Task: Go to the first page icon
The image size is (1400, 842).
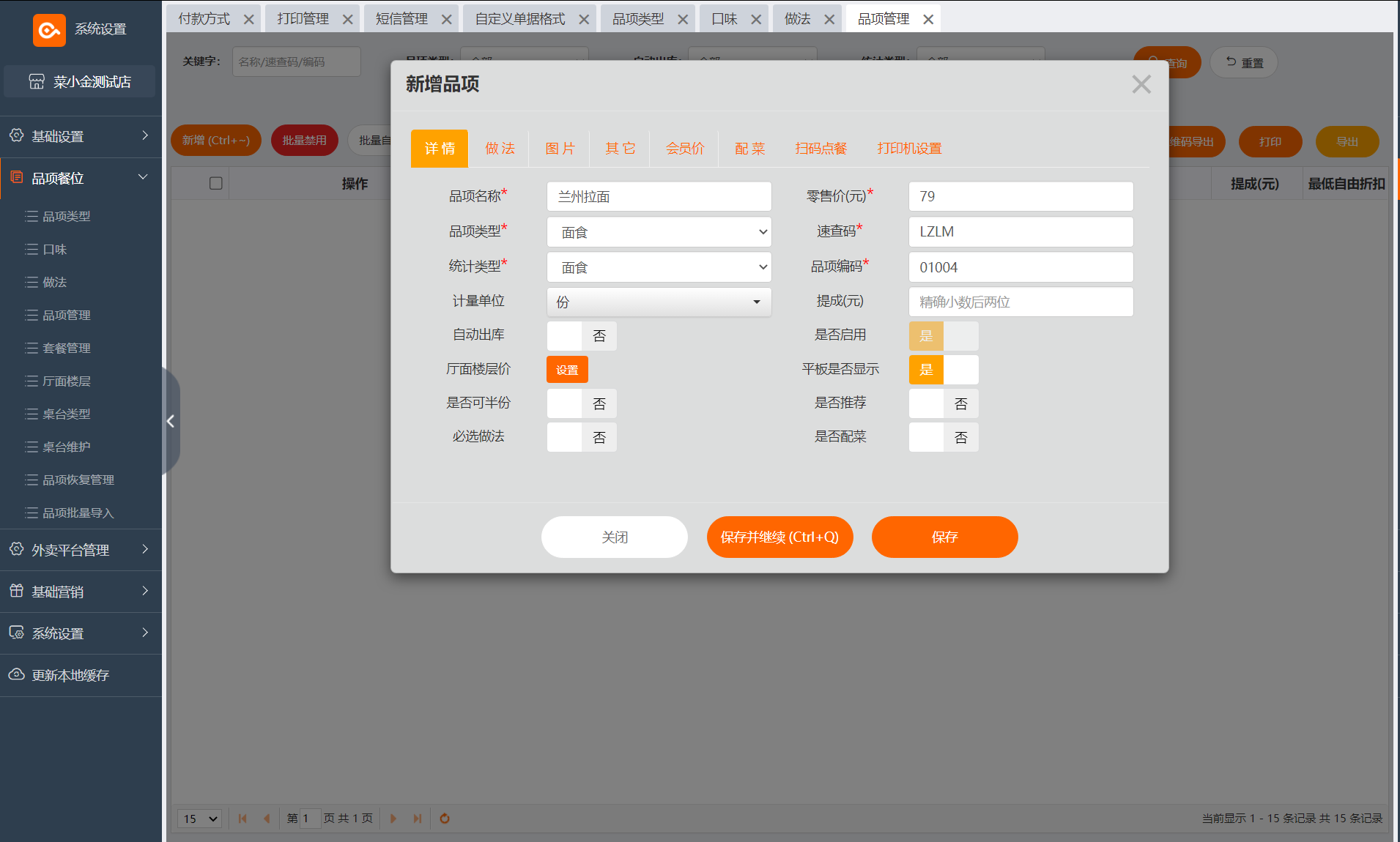Action: [x=242, y=819]
